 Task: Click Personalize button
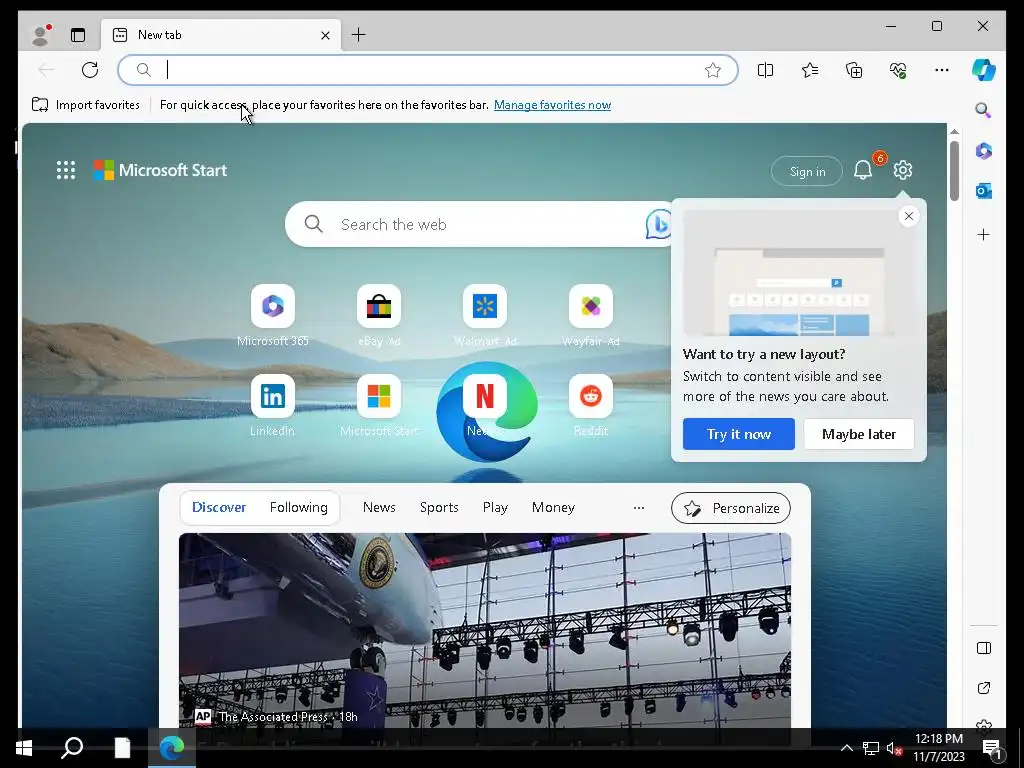click(x=731, y=508)
